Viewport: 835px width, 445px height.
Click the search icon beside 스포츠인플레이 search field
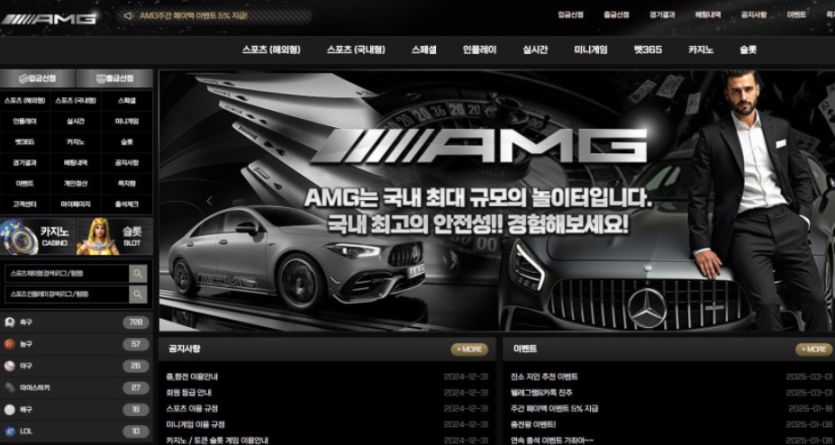pos(138,294)
